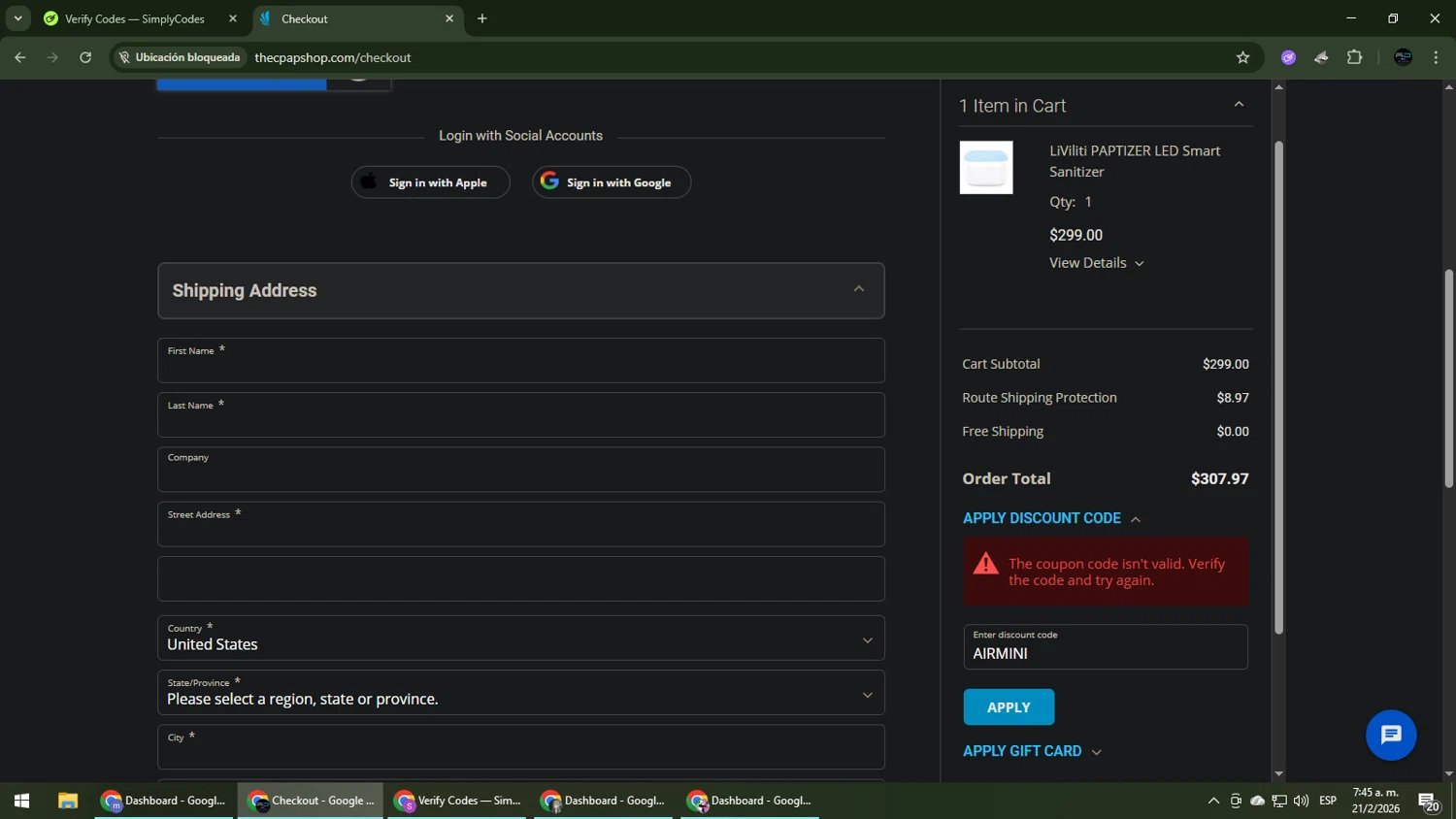
Task: Click the LiViliti PAPTIZER product thumbnail
Action: 986,167
